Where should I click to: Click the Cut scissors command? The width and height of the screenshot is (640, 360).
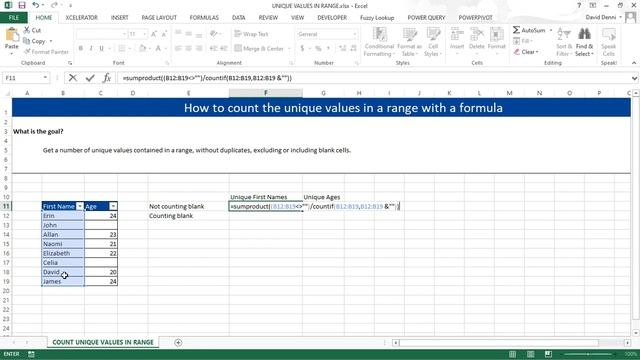pyautogui.click(x=32, y=30)
